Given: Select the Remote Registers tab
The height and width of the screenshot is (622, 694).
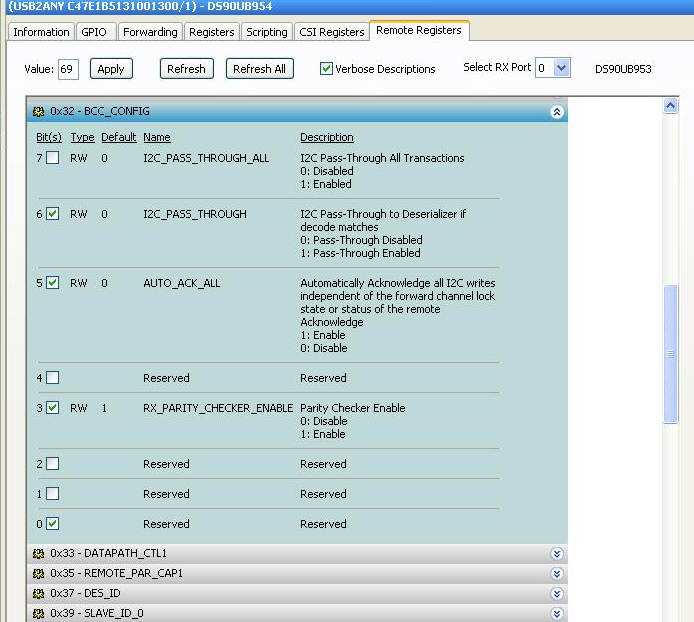Looking at the screenshot, I should [x=419, y=30].
